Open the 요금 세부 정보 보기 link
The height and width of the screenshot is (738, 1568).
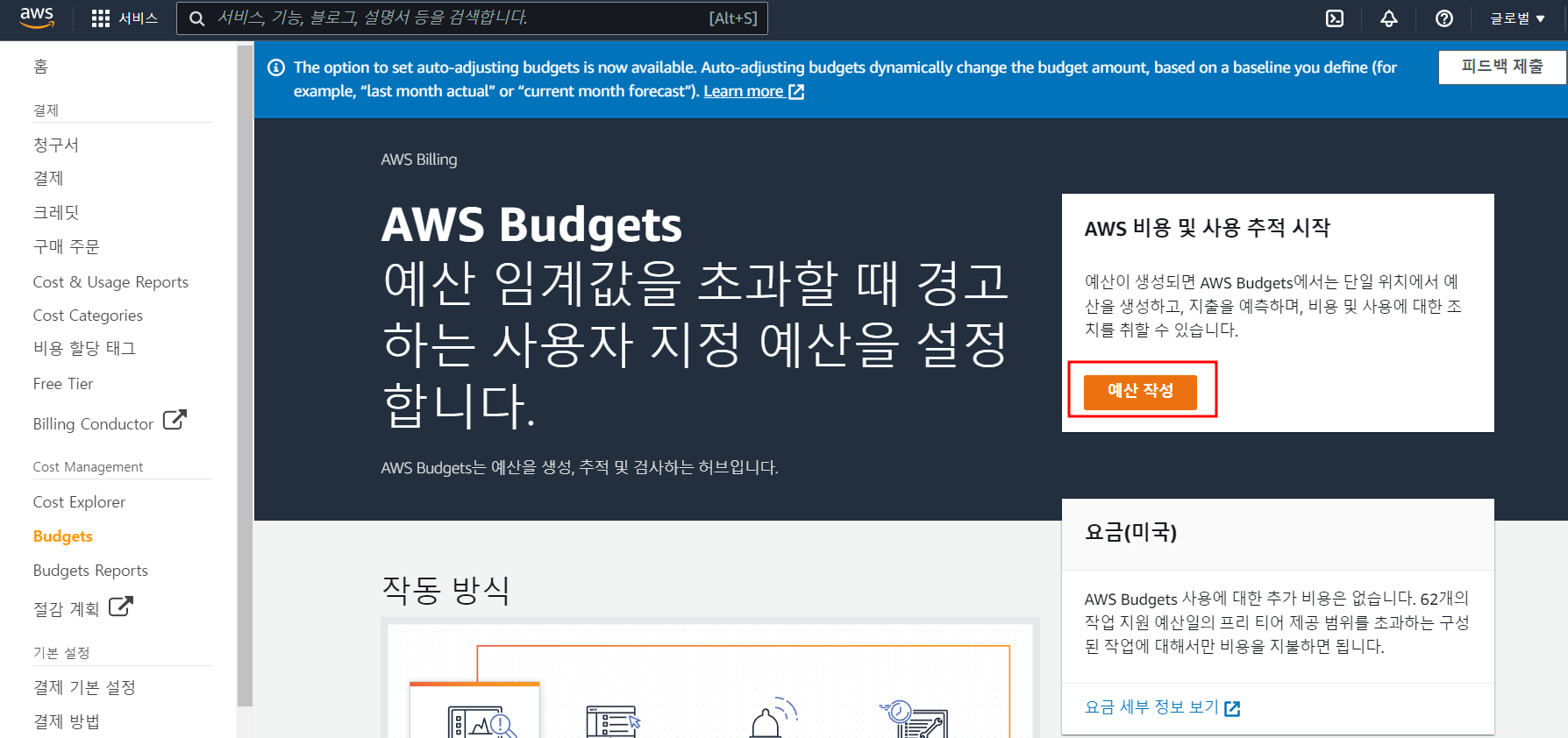(x=1151, y=706)
